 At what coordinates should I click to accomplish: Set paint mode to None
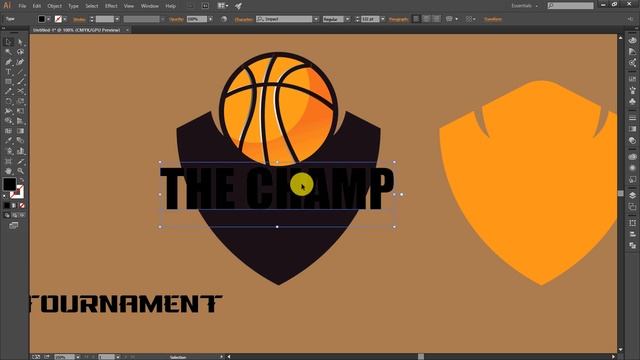pyautogui.click(x=22, y=205)
